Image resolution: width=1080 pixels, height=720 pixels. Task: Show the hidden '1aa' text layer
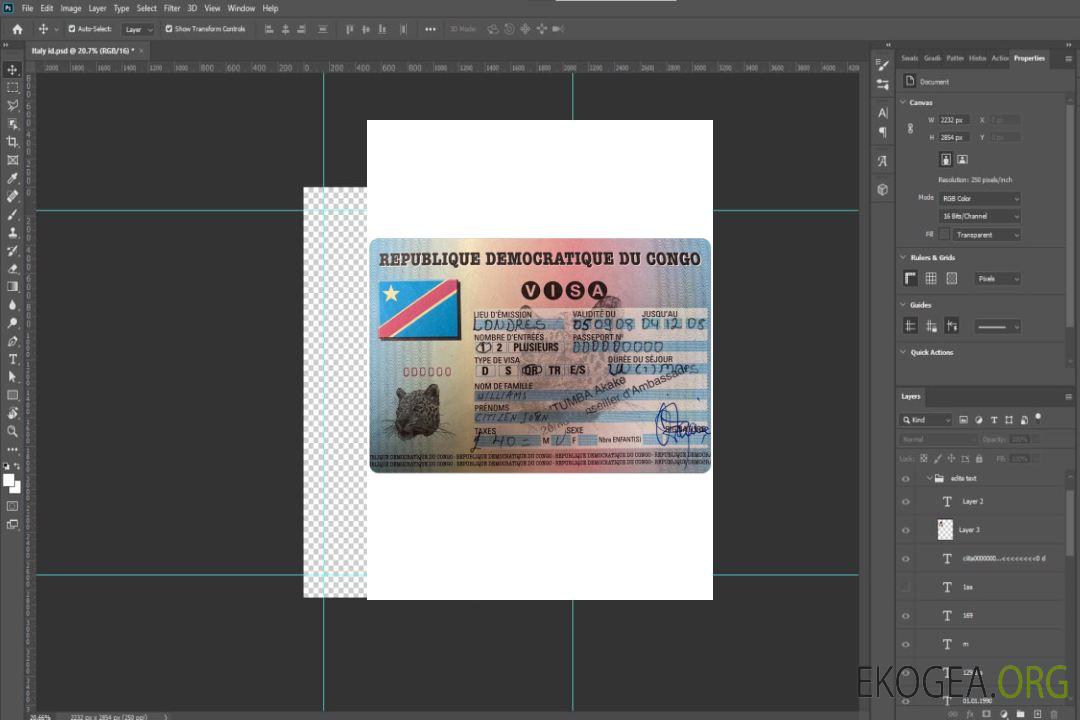coord(906,587)
